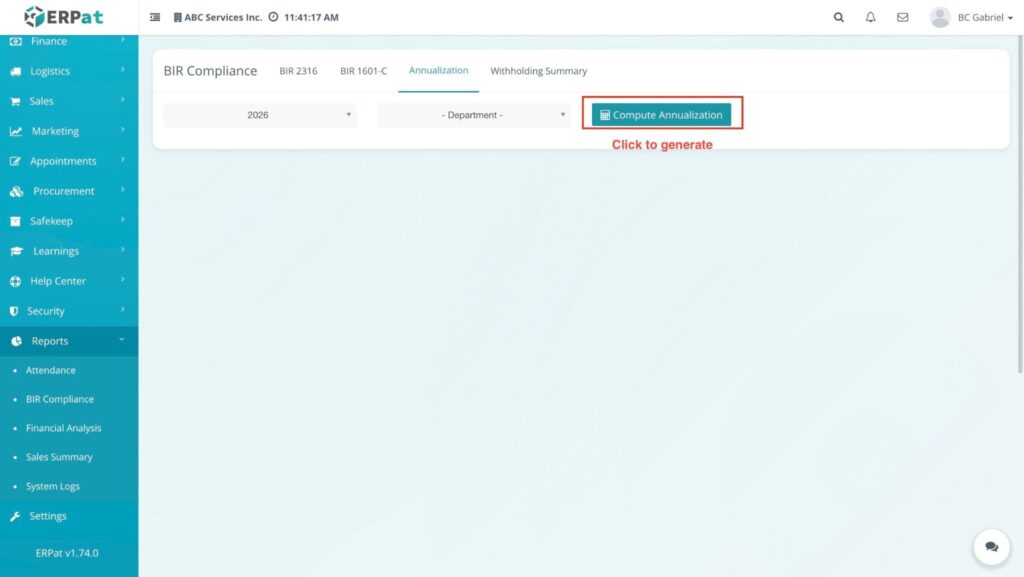Open the 2026 year dropdown
Screen dimensions: 1024x577
pos(259,115)
